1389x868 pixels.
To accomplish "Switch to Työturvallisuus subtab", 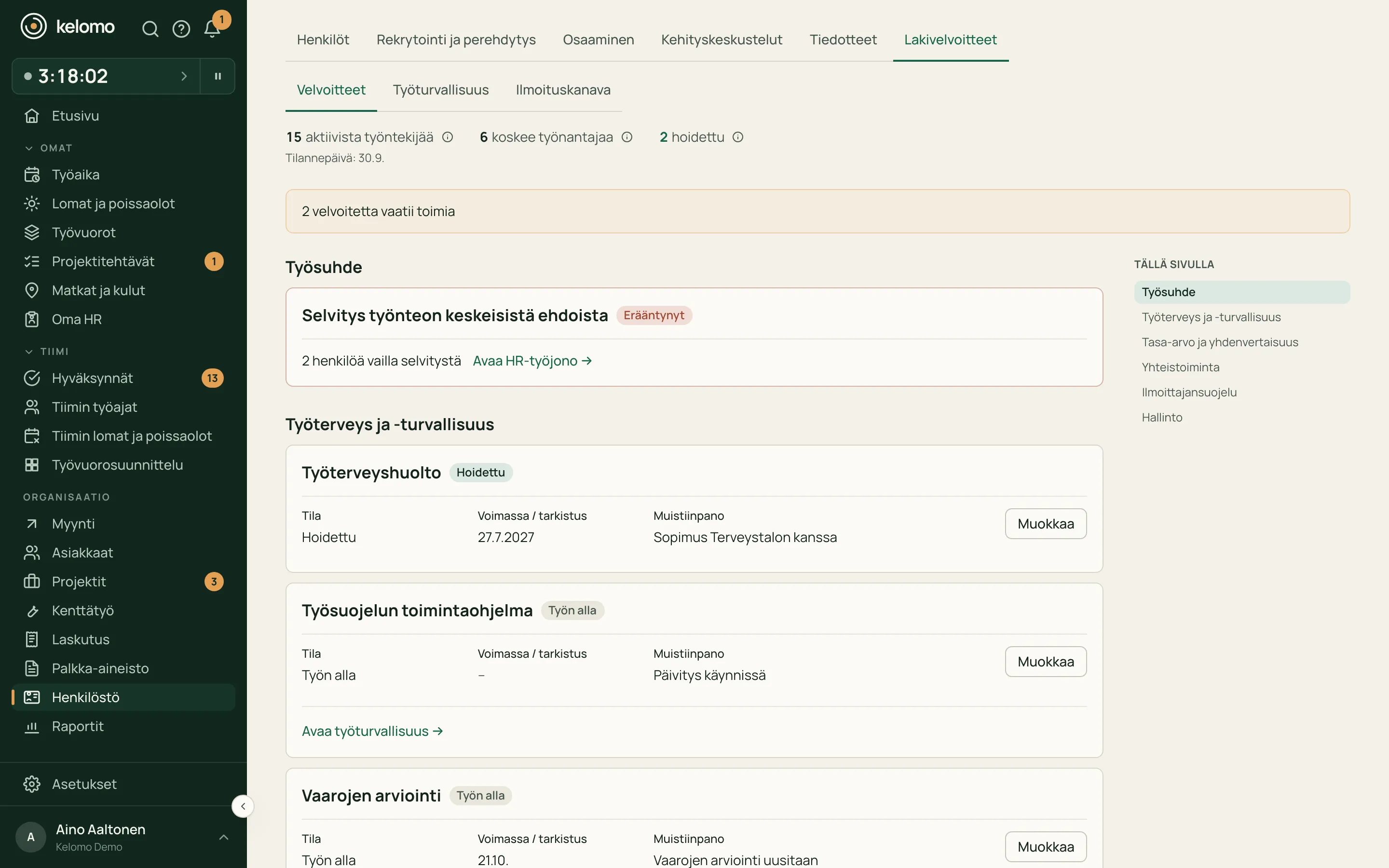I will pyautogui.click(x=440, y=90).
